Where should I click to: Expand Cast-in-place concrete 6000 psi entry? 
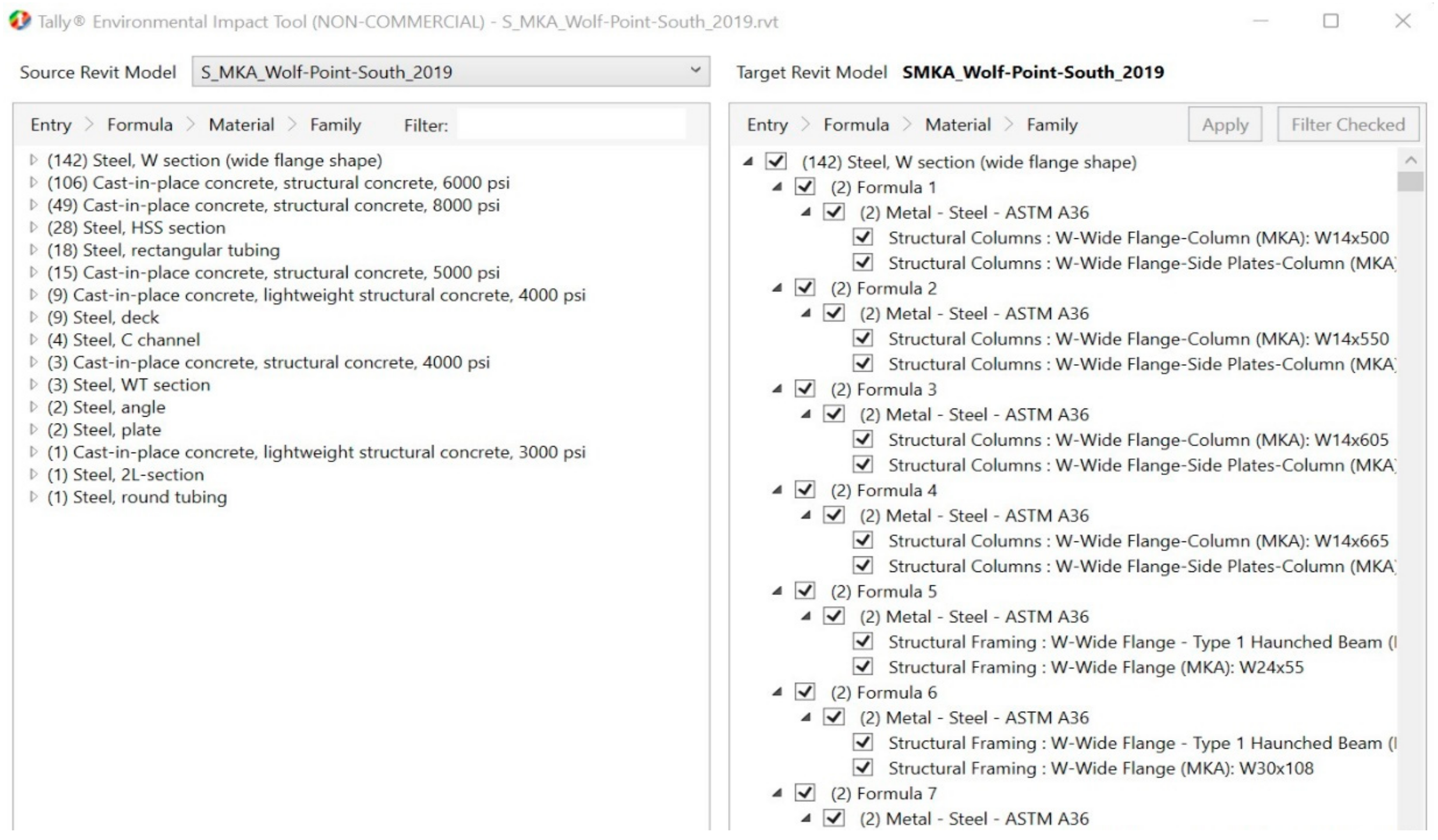(34, 183)
